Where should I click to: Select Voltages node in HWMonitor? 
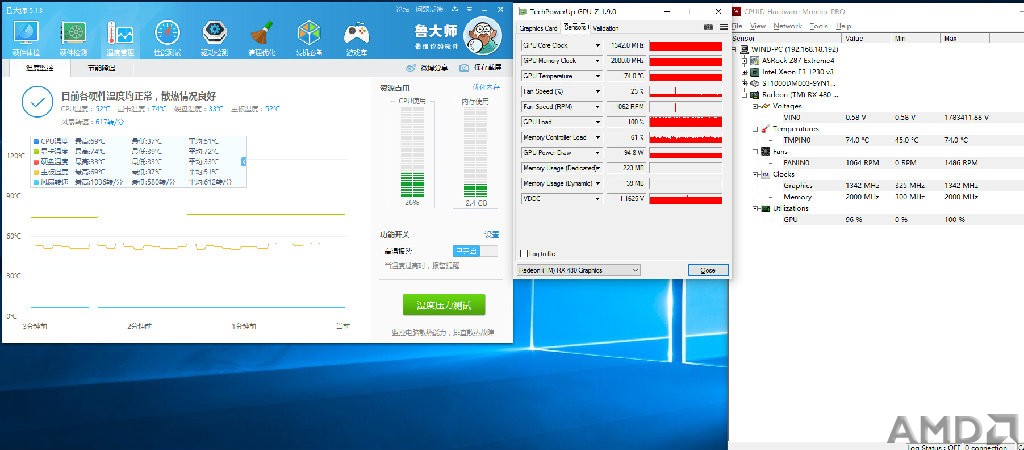click(x=786, y=106)
